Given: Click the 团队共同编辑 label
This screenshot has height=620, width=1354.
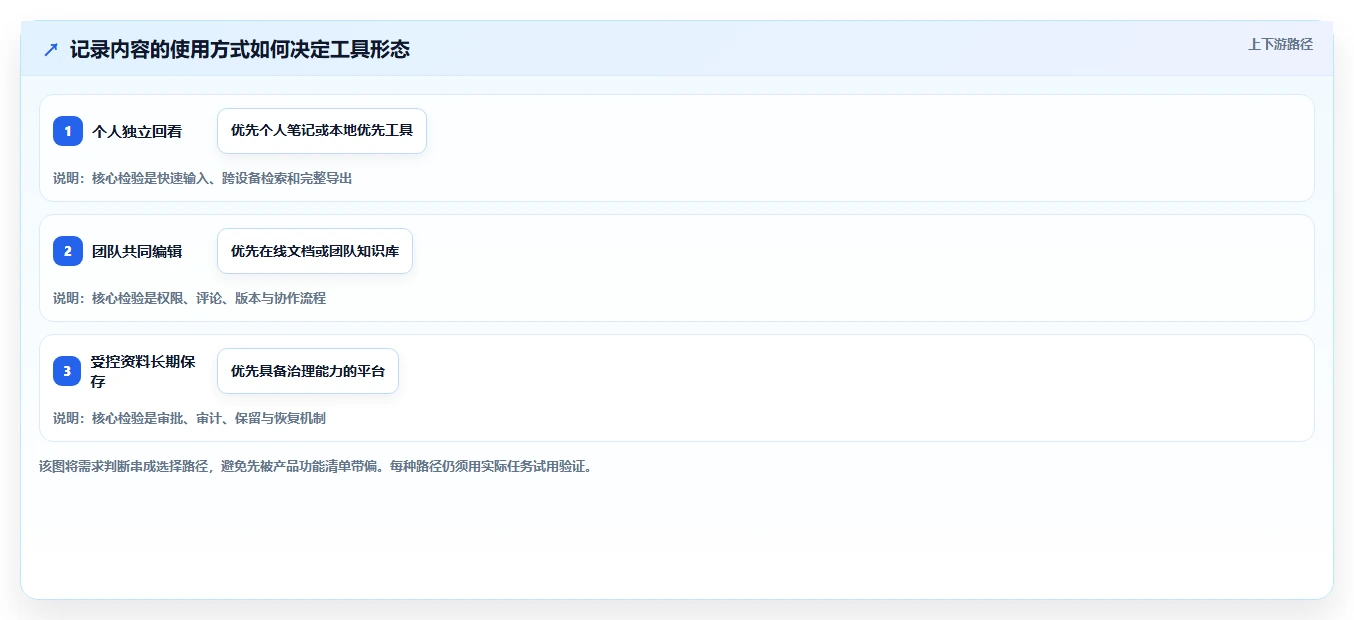Looking at the screenshot, I should pyautogui.click(x=137, y=251).
